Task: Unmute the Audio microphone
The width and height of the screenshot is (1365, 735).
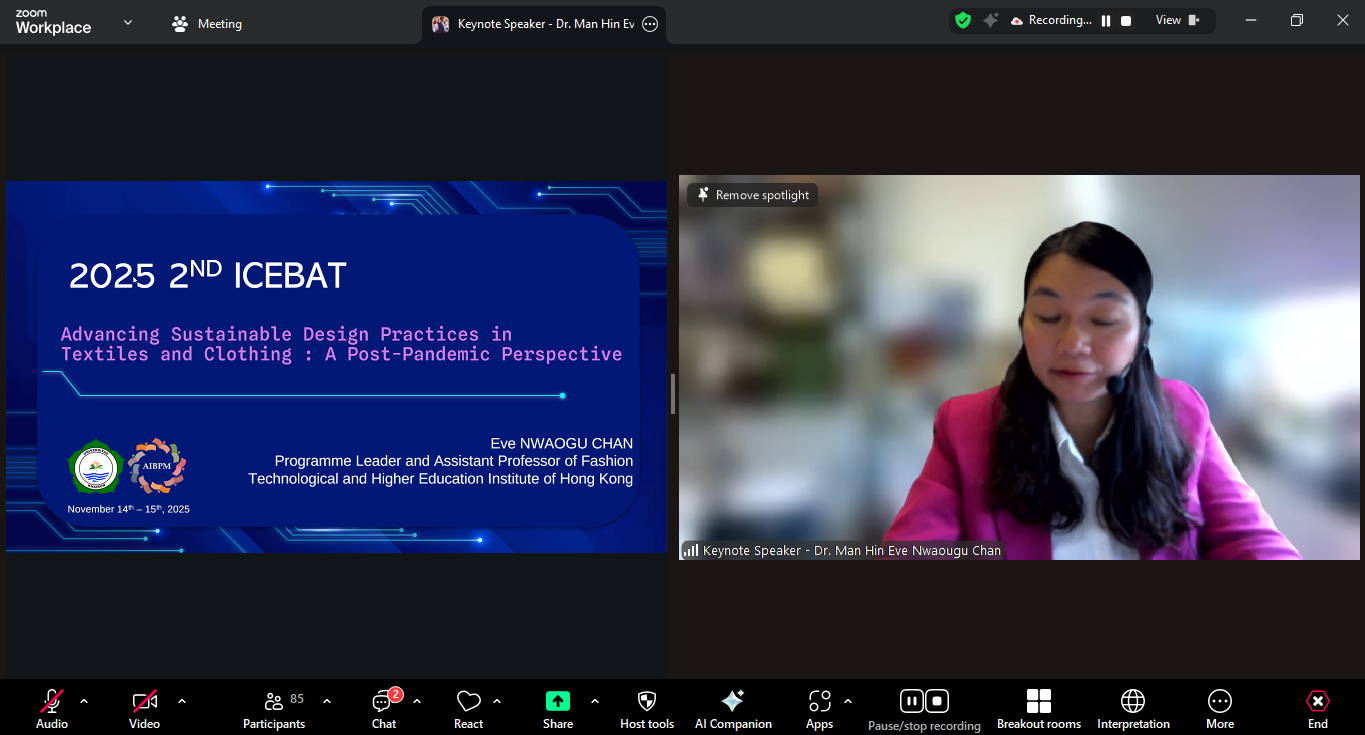Action: pyautogui.click(x=52, y=701)
